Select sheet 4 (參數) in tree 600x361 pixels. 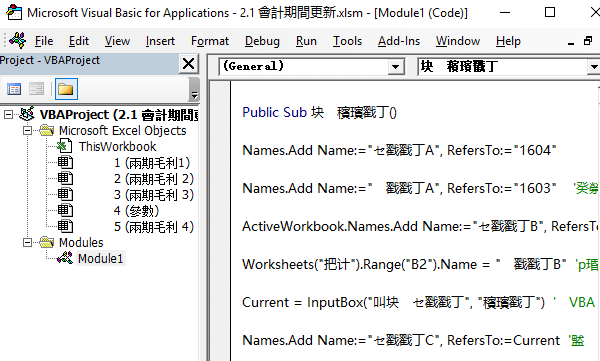tap(136, 211)
